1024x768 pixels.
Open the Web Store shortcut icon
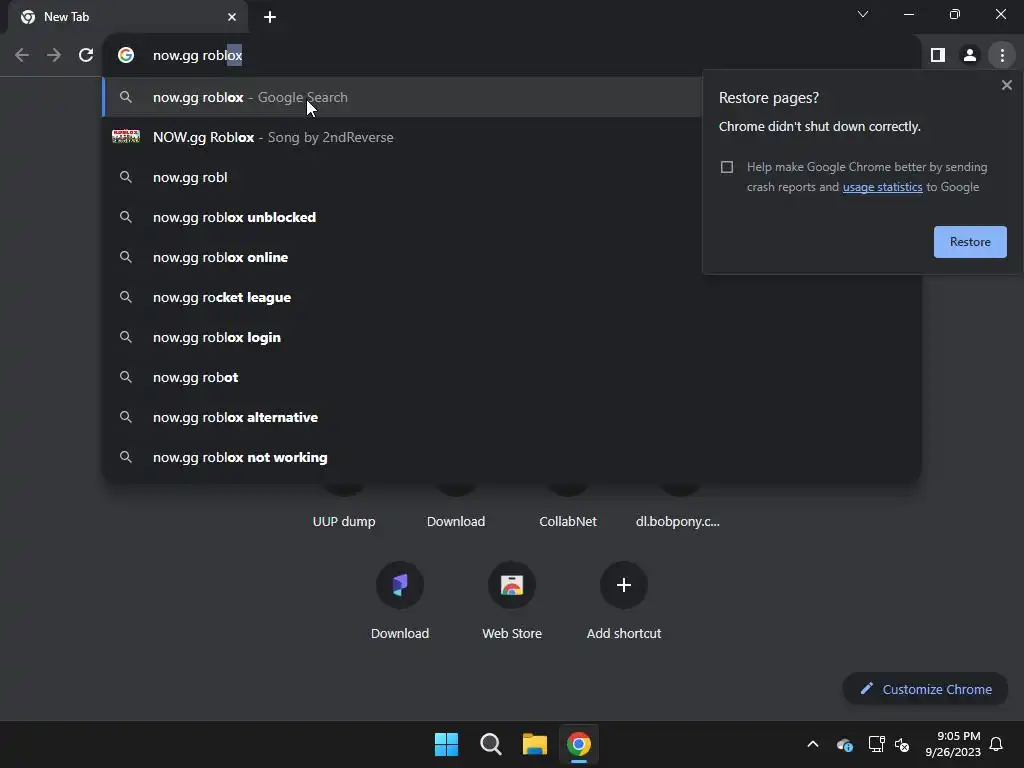[x=512, y=585]
